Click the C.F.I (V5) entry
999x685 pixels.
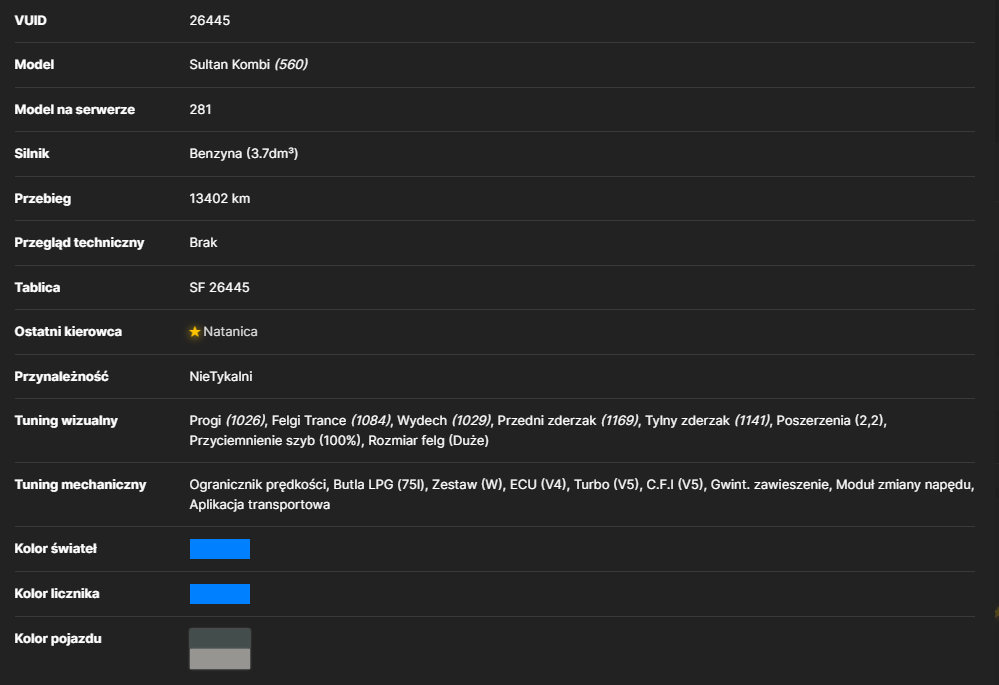675,485
